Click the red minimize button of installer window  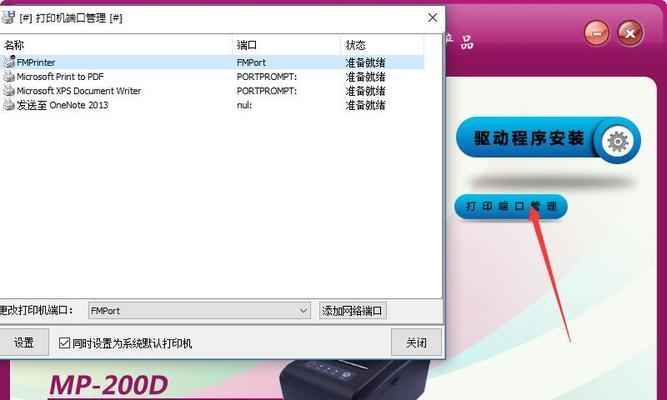[597, 33]
